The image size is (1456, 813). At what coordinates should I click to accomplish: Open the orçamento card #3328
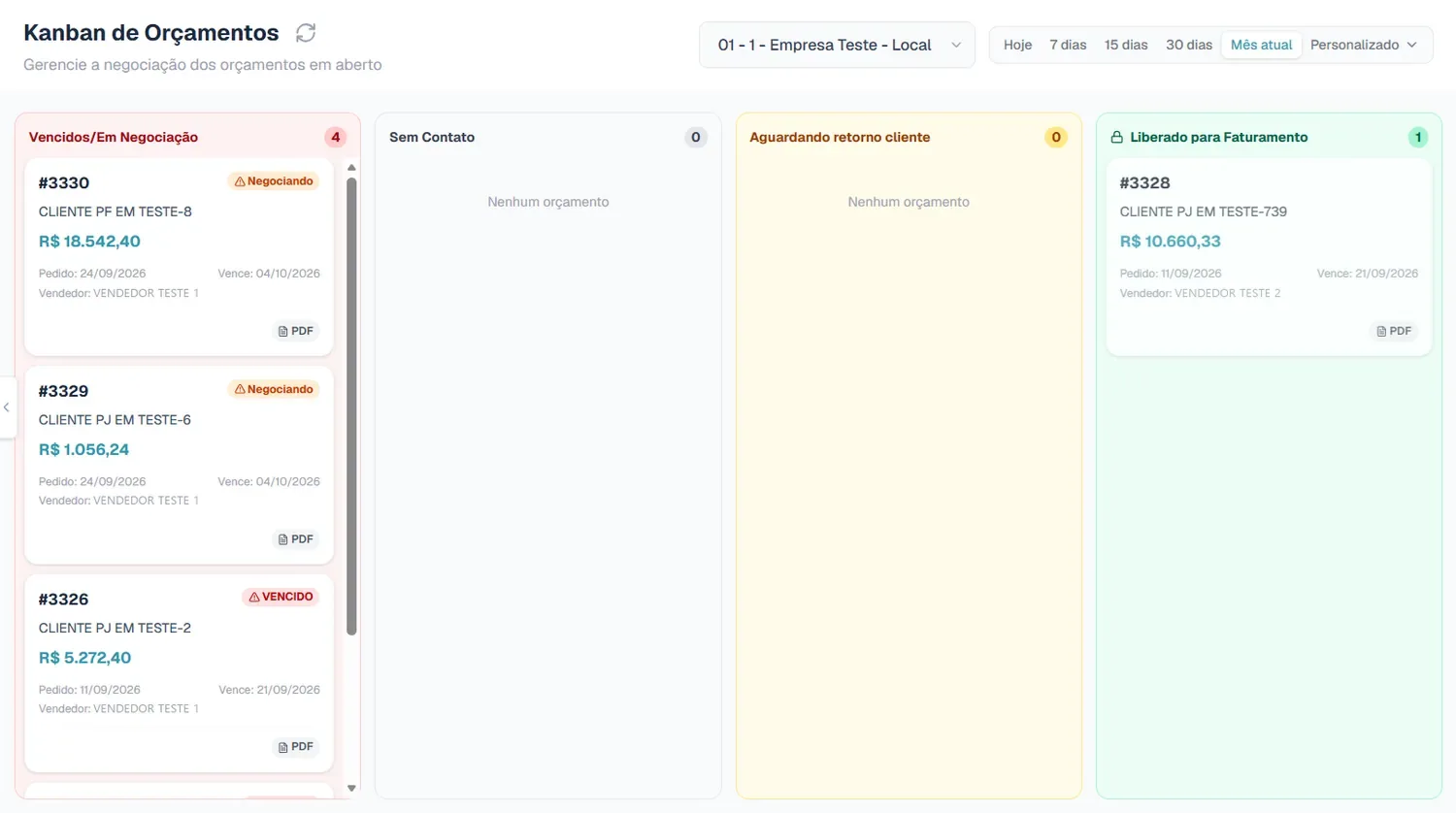pyautogui.click(x=1269, y=257)
